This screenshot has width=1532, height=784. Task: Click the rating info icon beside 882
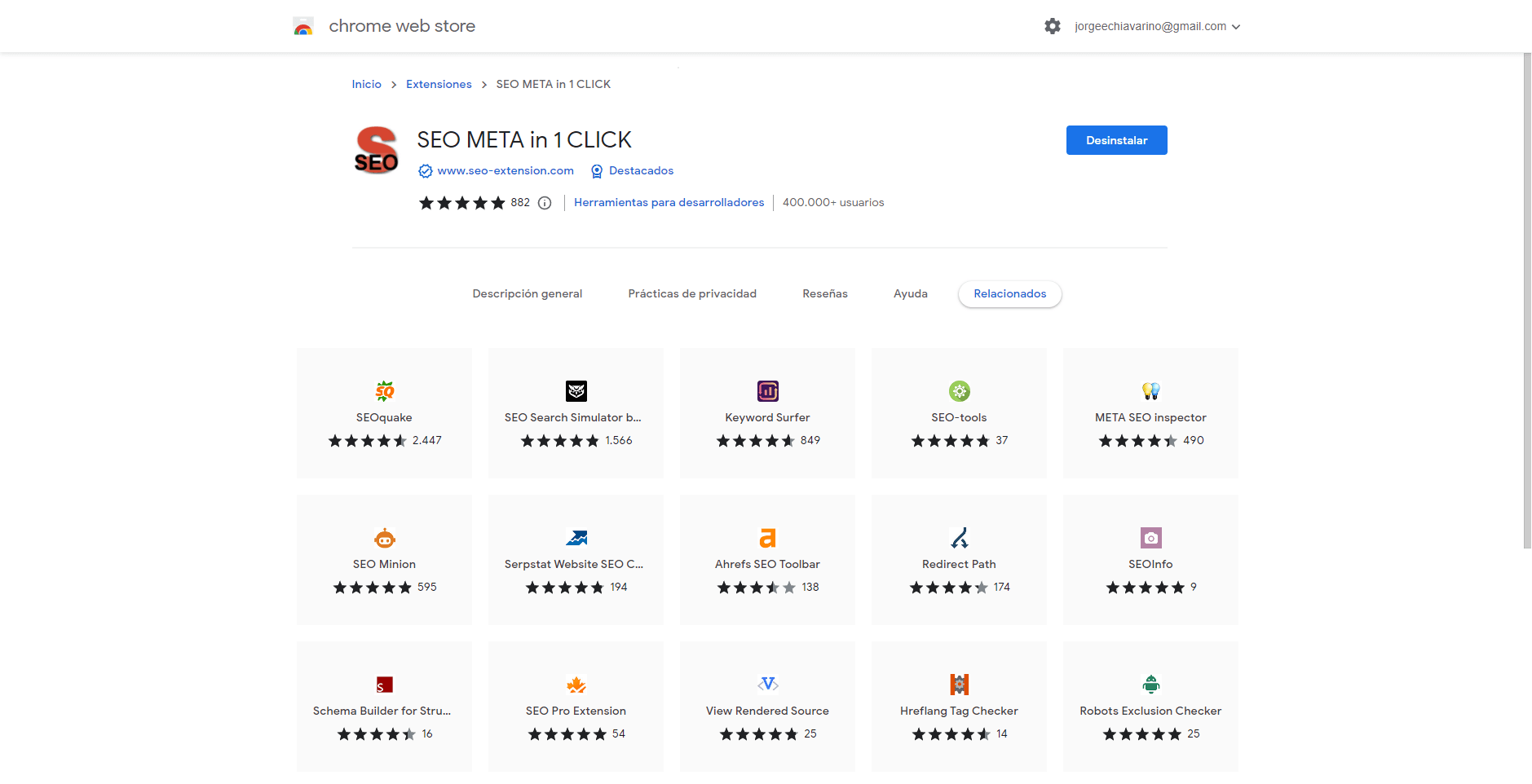click(545, 203)
